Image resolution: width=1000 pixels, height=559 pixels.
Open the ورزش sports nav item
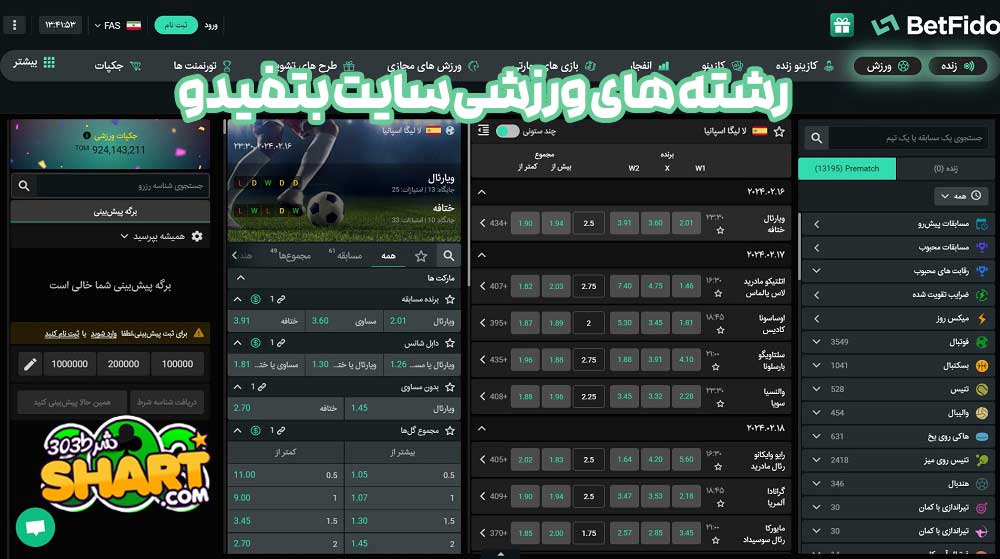887,66
